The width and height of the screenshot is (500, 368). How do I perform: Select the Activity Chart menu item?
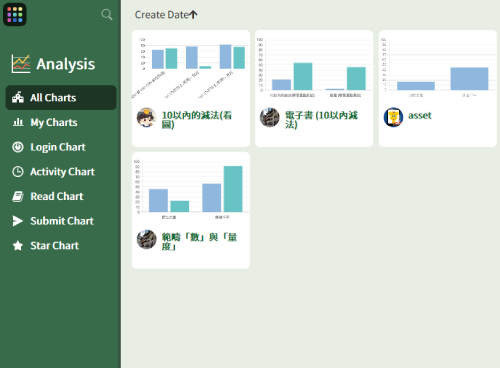61,172
